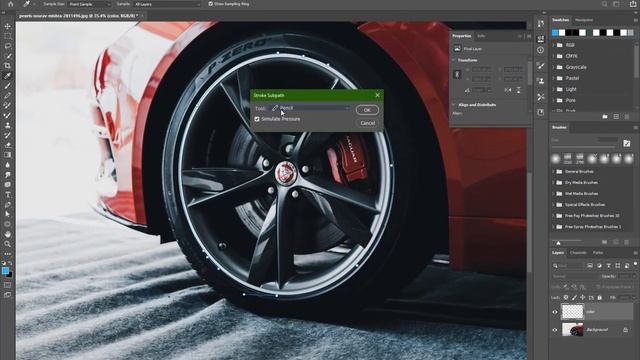Collapse the Align and Distribute section
The image size is (640, 360).
tap(454, 105)
